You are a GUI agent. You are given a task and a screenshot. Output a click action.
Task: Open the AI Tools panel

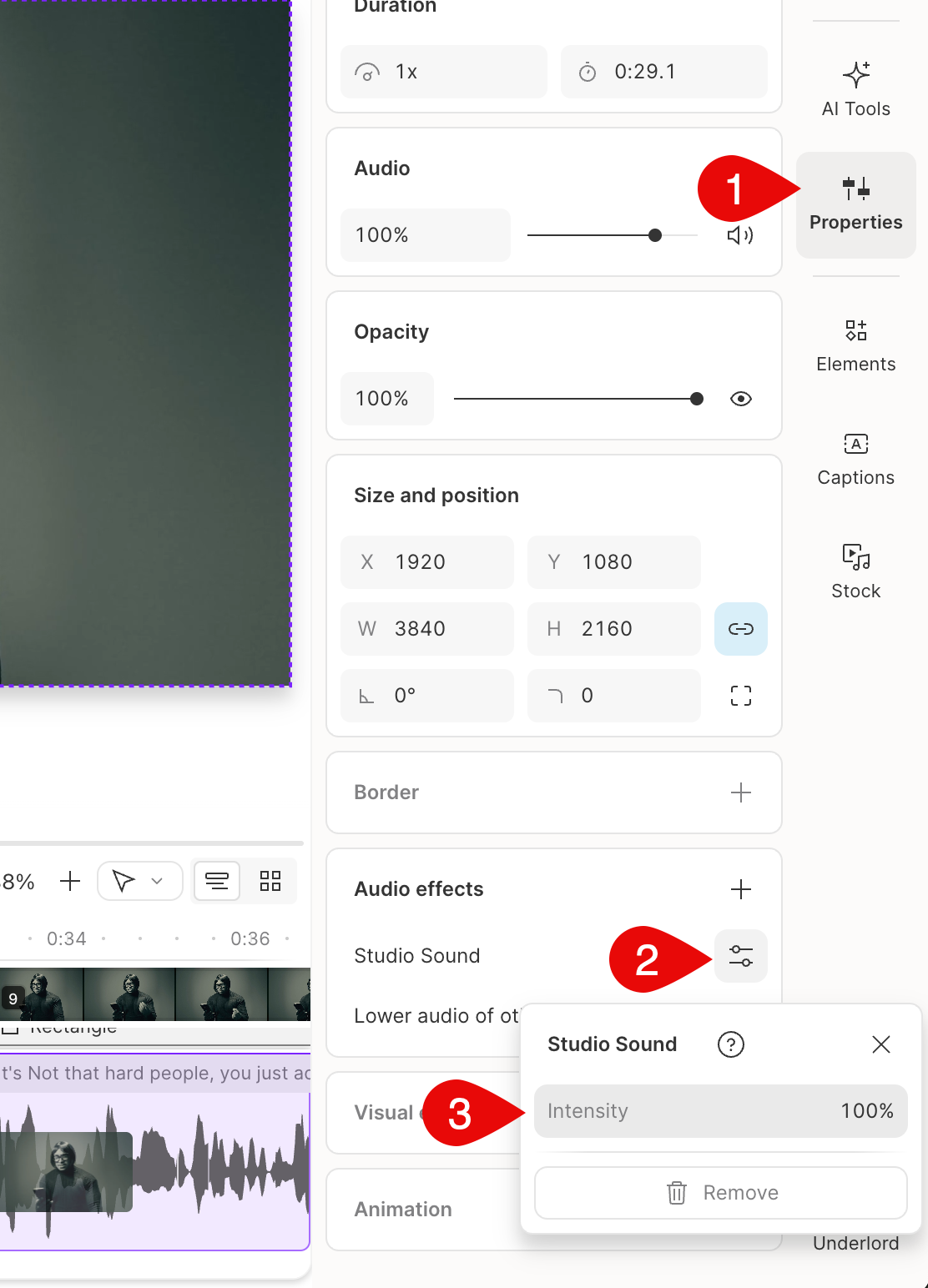855,89
